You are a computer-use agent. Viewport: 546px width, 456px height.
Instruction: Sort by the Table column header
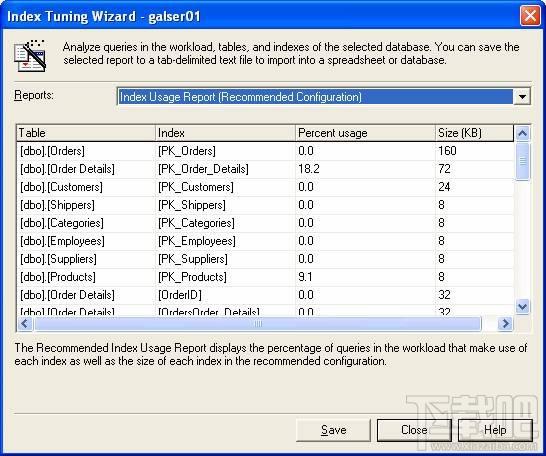pyautogui.click(x=86, y=133)
